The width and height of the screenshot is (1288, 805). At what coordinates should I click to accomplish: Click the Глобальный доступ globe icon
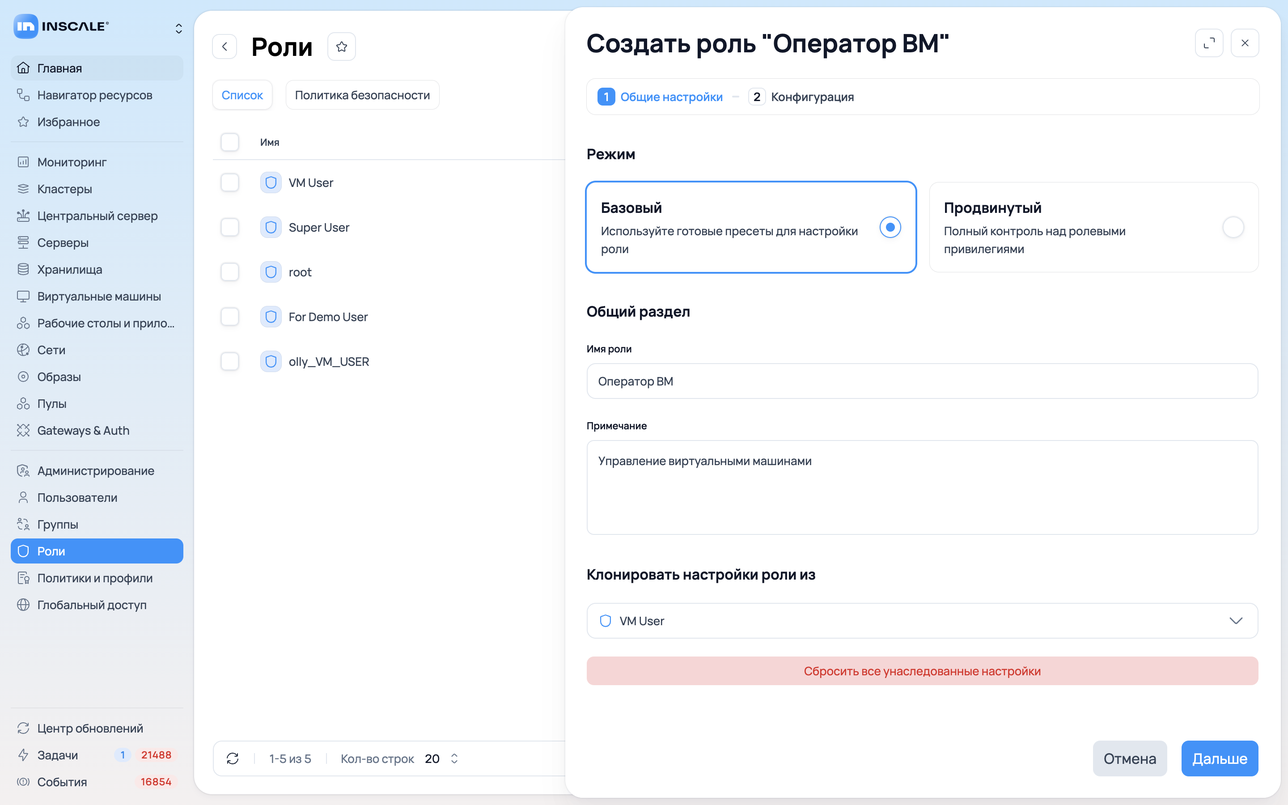click(24, 605)
